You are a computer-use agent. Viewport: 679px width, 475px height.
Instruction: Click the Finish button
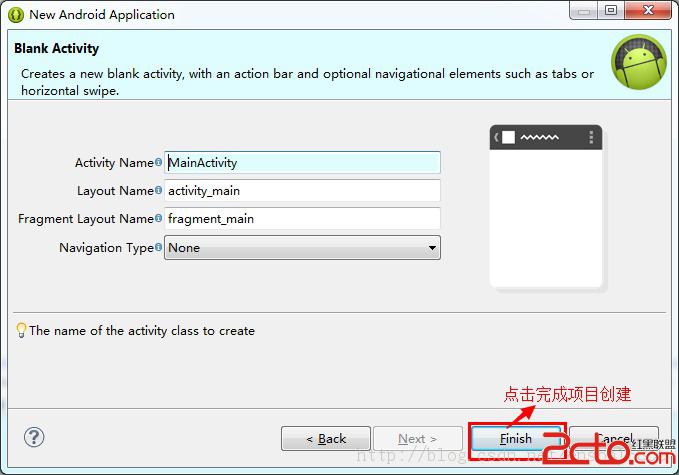(515, 439)
